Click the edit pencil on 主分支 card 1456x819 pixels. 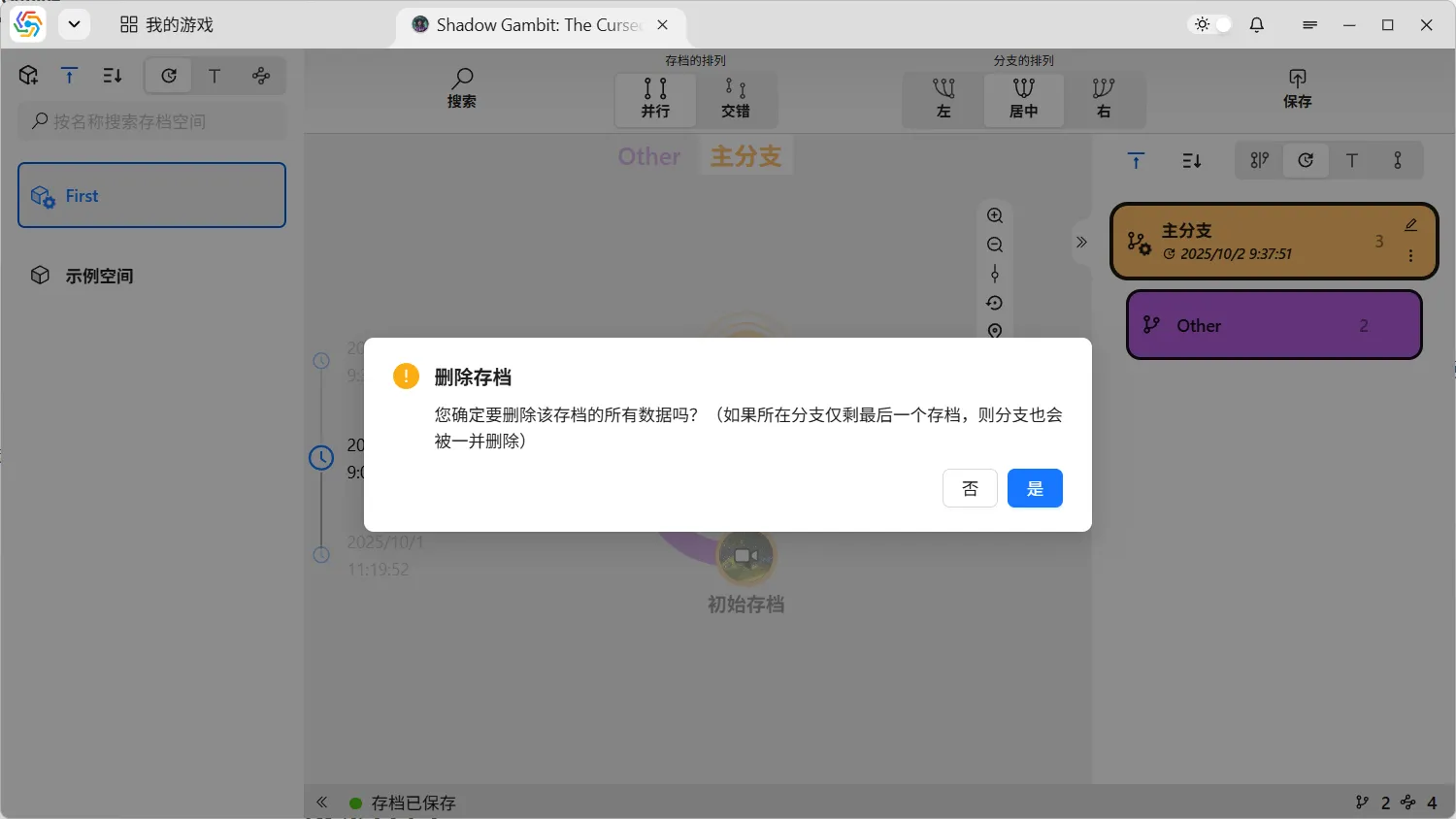[x=1410, y=225]
